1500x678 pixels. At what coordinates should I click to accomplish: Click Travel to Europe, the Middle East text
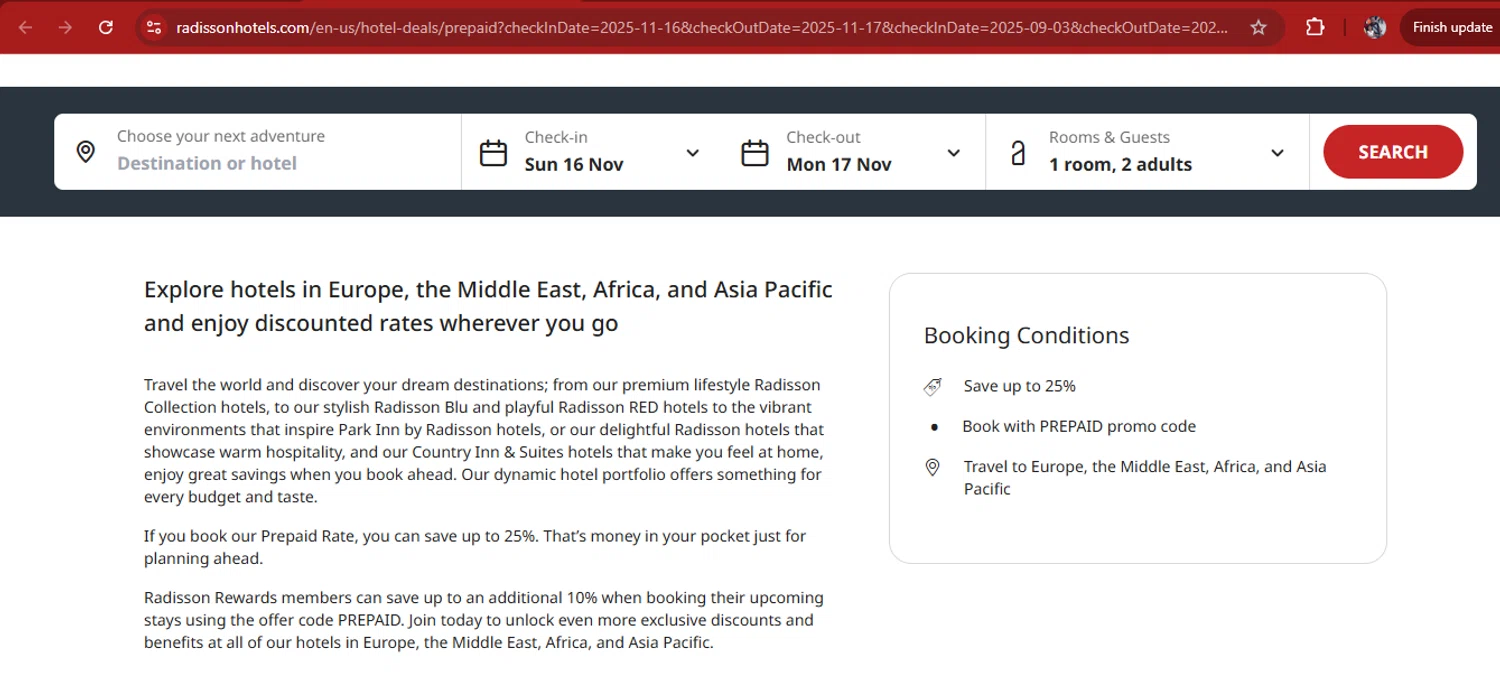click(x=1145, y=477)
